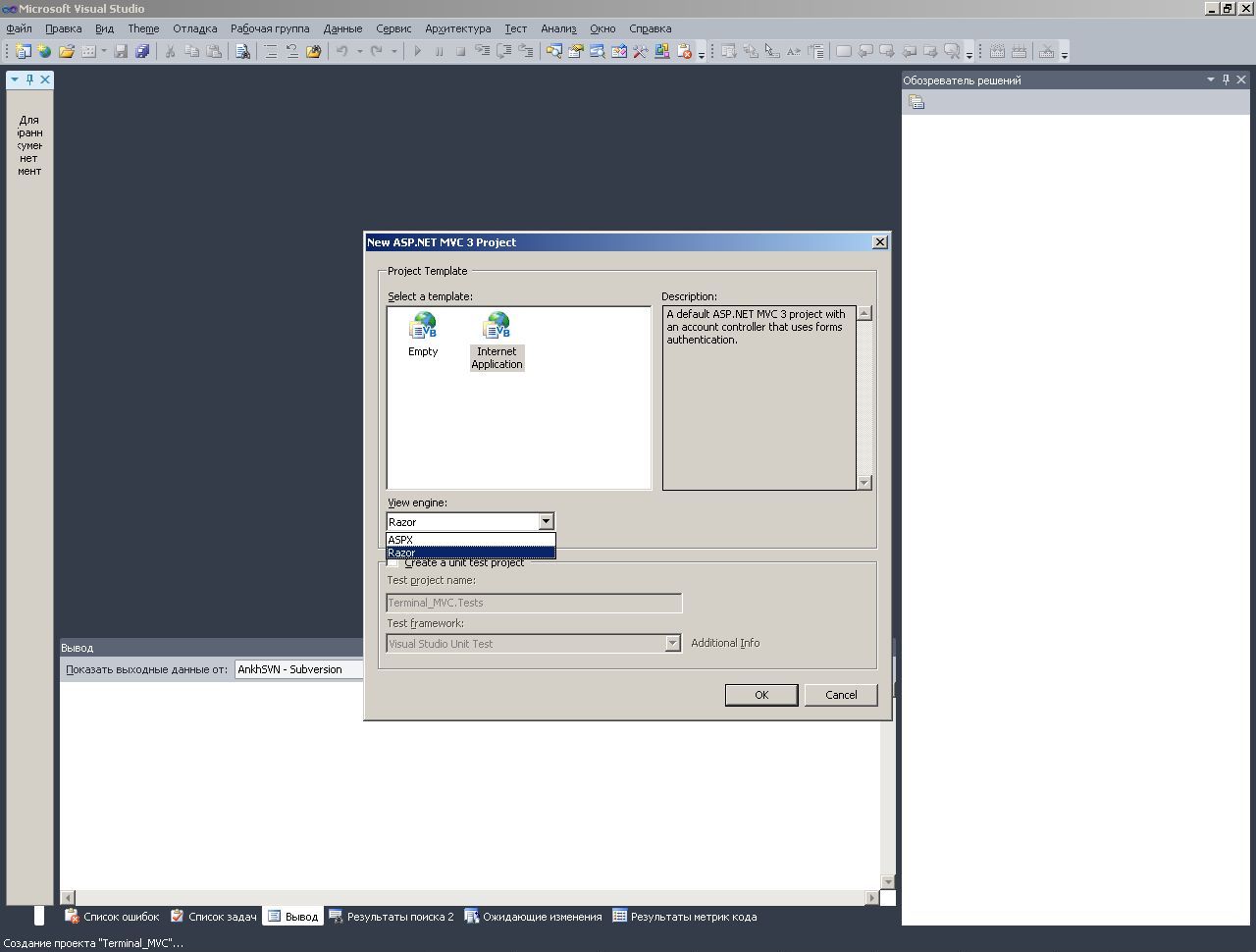Click the Save floppy disk icon

coord(122,51)
